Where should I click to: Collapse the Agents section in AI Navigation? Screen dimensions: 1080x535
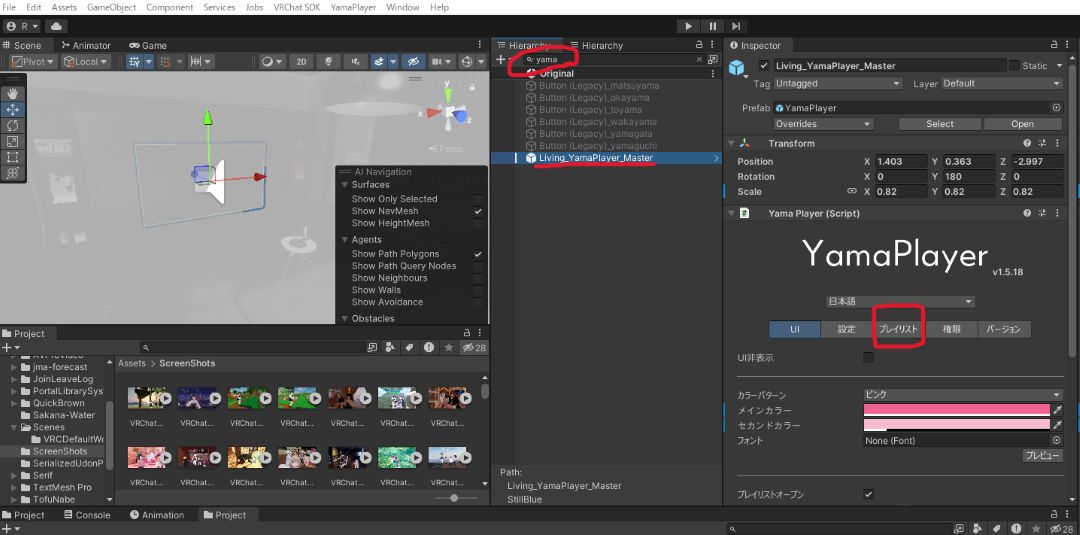345,240
